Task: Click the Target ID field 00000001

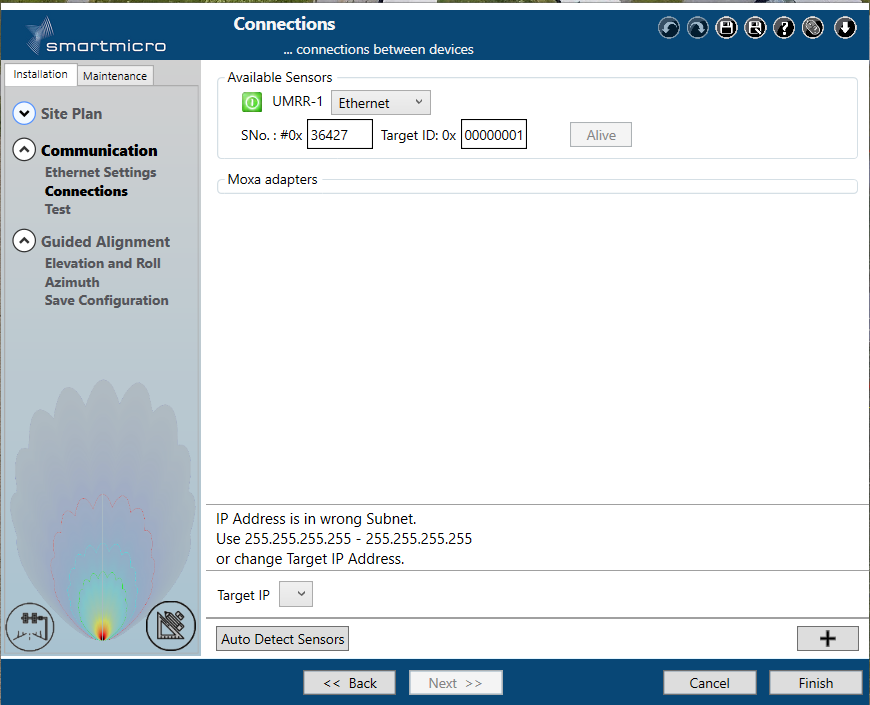Action: (x=494, y=134)
